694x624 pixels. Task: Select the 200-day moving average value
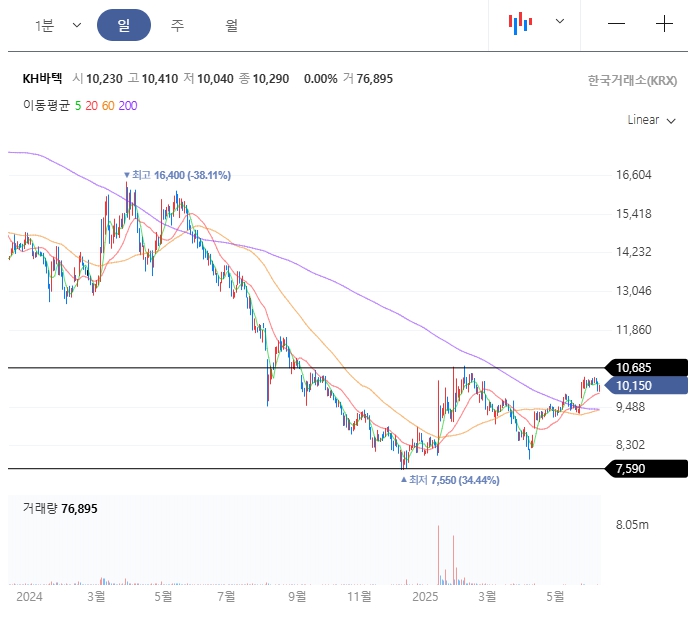[x=128, y=106]
